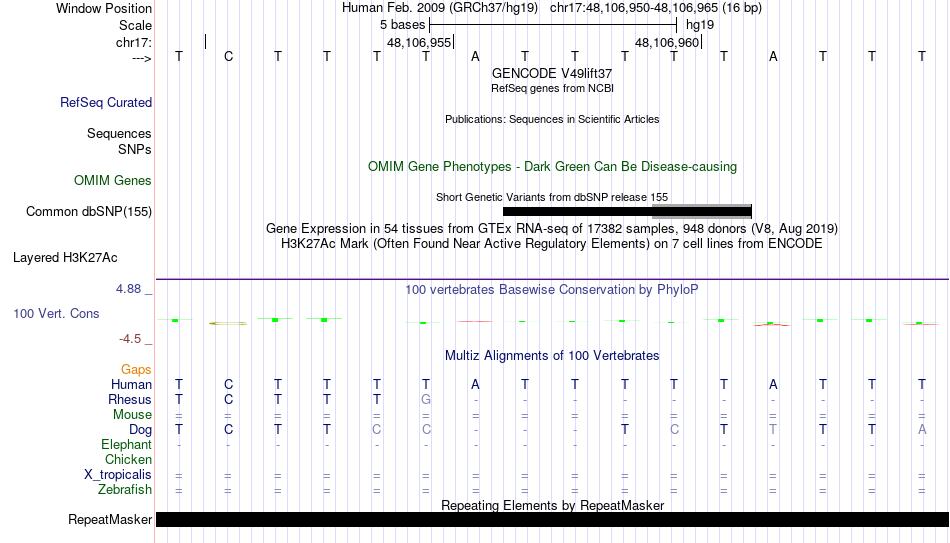Click Short Genetic Variants from dbSNP title
Screen dimensions: 950x543
click(x=552, y=197)
